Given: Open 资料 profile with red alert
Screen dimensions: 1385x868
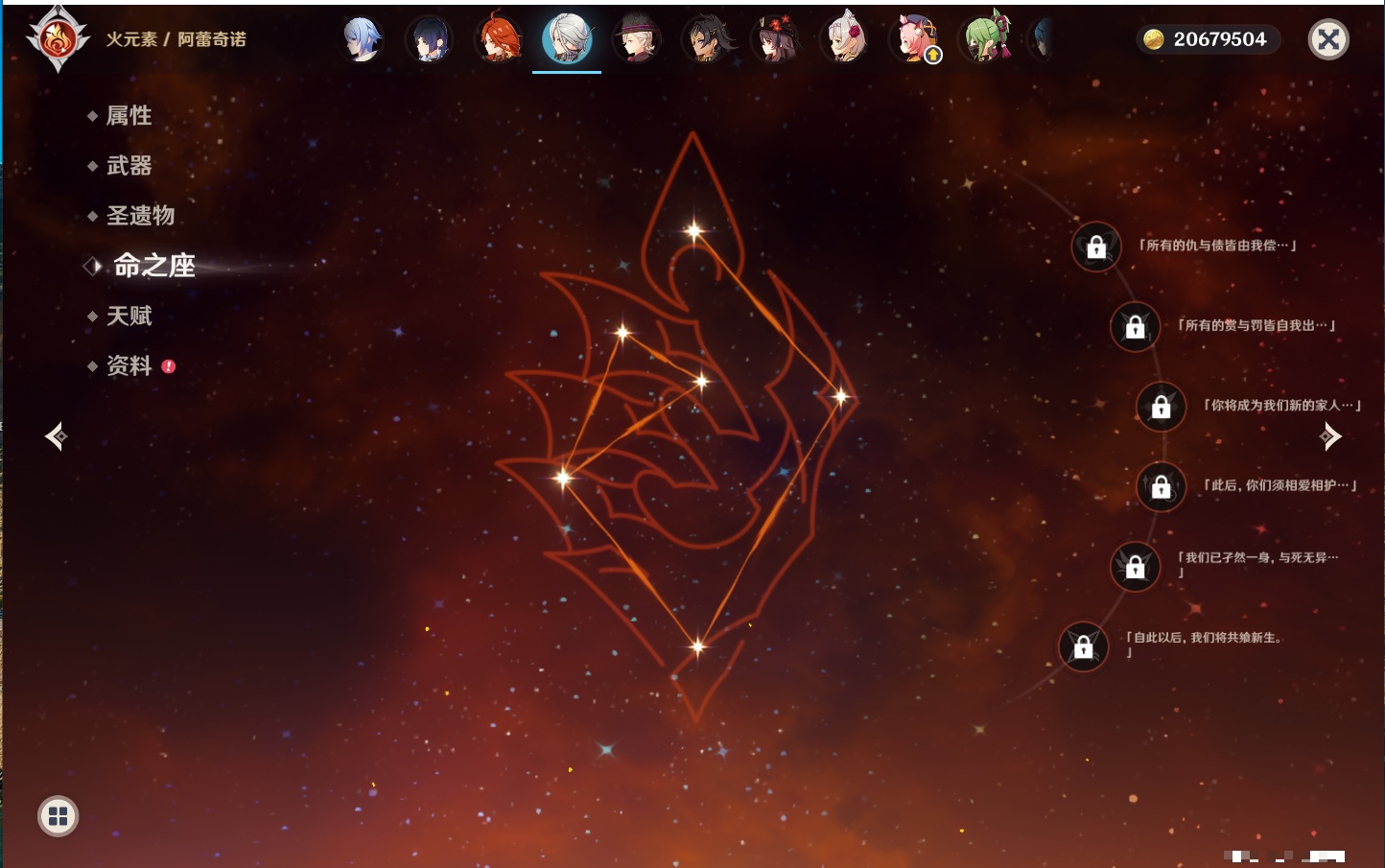Looking at the screenshot, I should point(129,365).
